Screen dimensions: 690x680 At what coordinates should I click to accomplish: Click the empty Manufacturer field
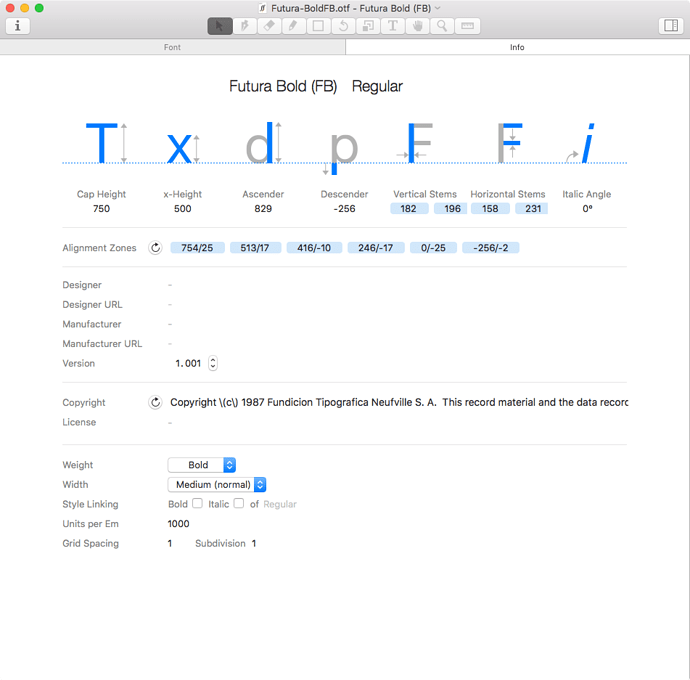coord(170,324)
